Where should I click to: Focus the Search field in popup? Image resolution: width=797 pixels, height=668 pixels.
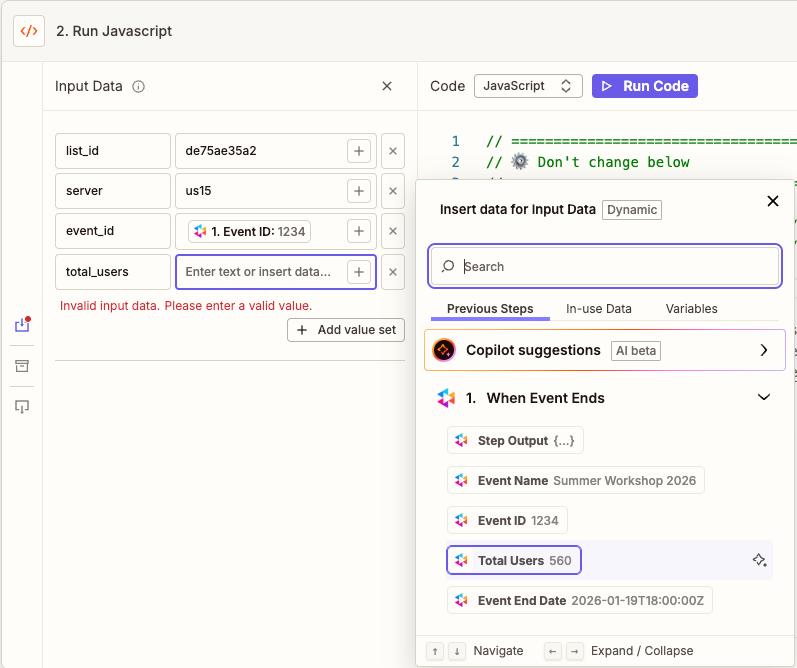coord(605,266)
